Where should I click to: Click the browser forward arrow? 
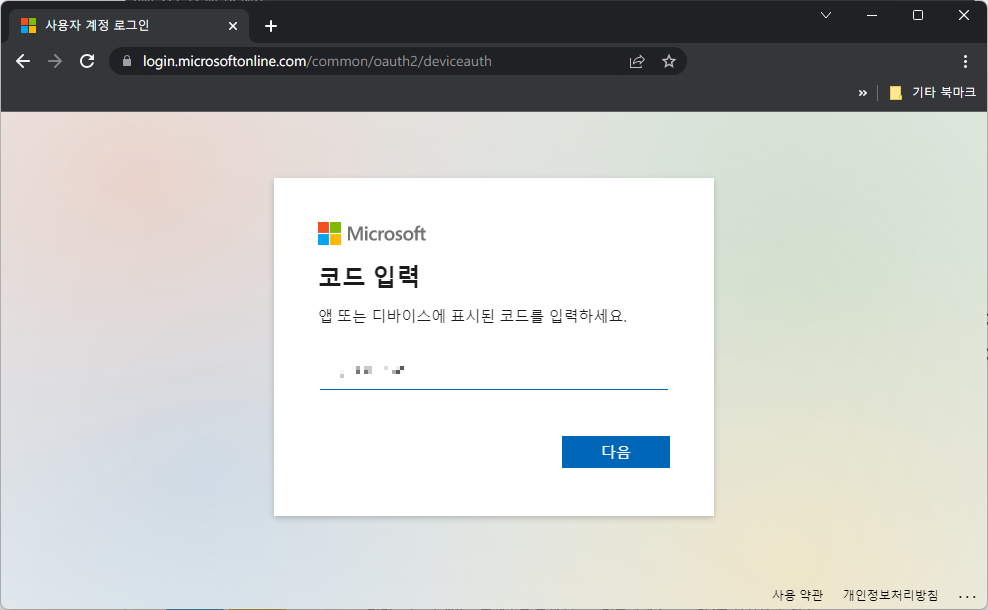point(55,61)
